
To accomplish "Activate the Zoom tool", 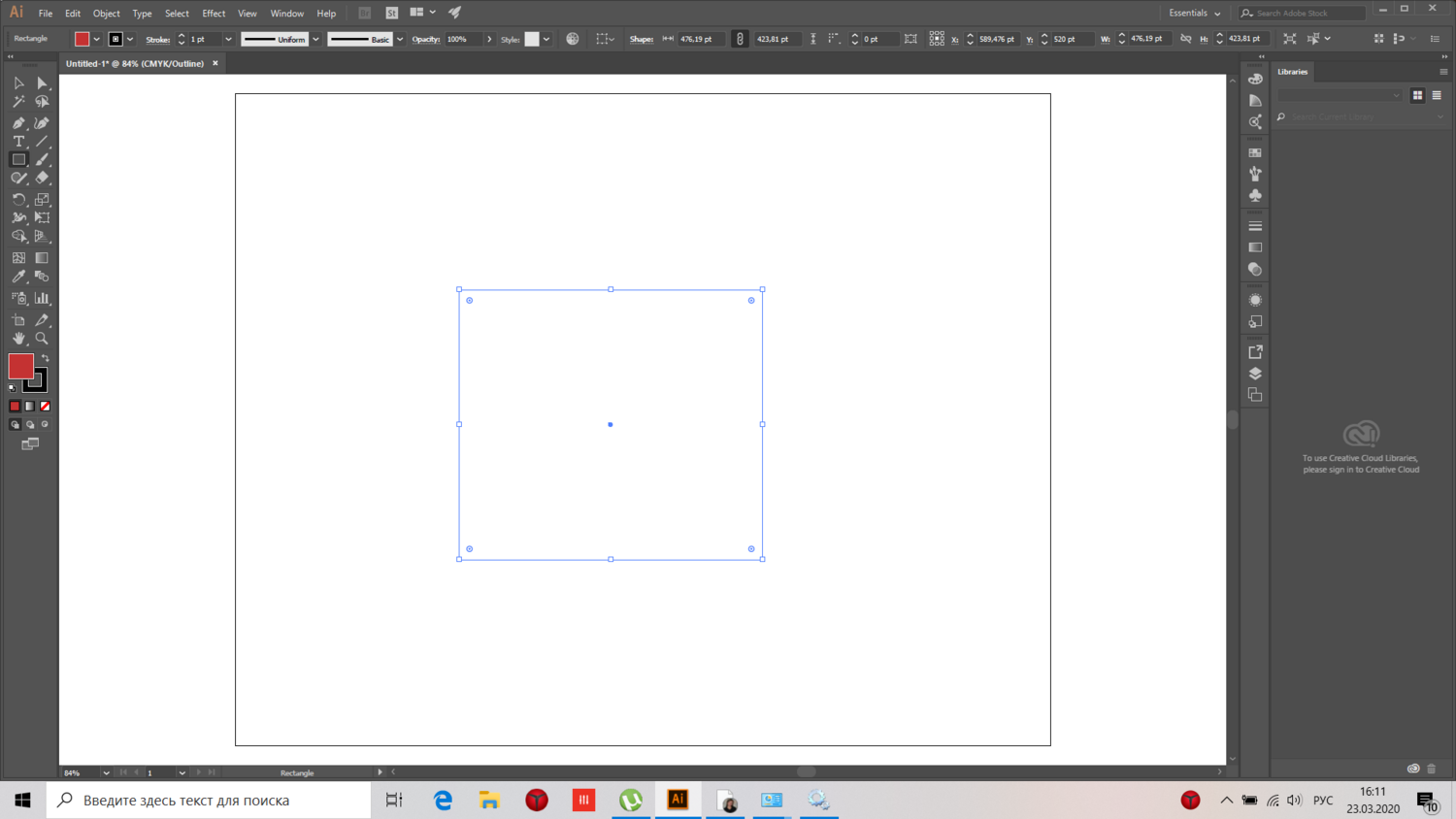I will [x=42, y=339].
